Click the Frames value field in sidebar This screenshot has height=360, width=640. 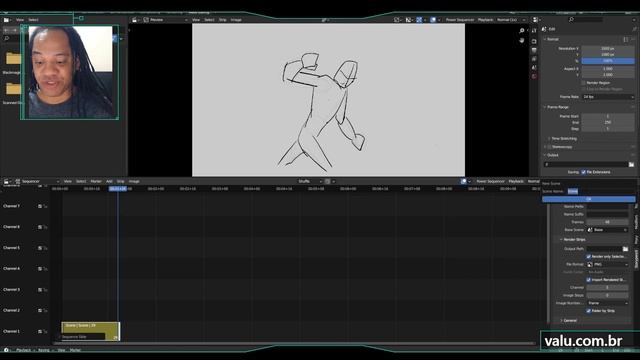[x=607, y=222]
